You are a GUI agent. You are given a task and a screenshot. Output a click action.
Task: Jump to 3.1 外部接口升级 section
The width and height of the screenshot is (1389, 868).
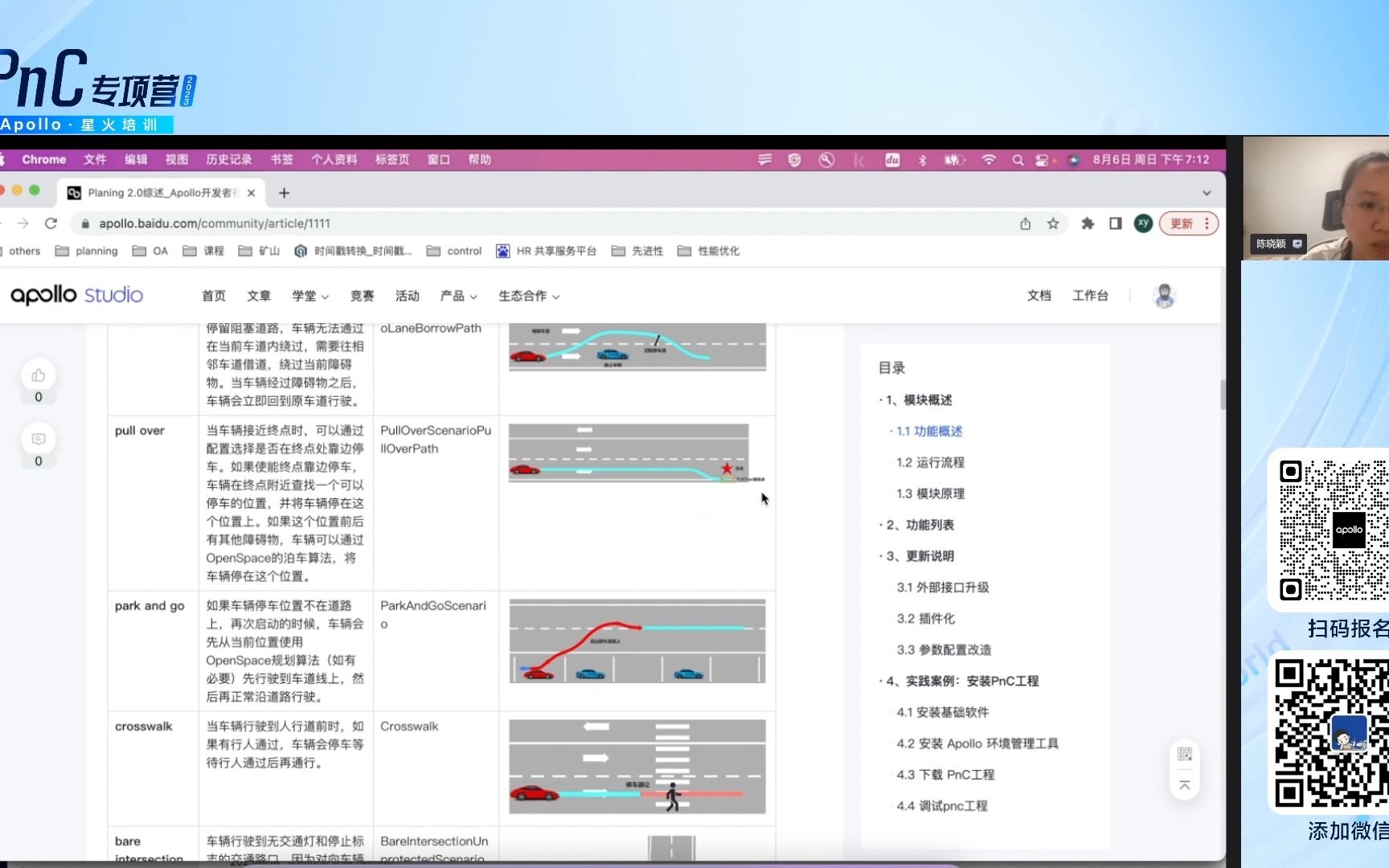coord(943,588)
